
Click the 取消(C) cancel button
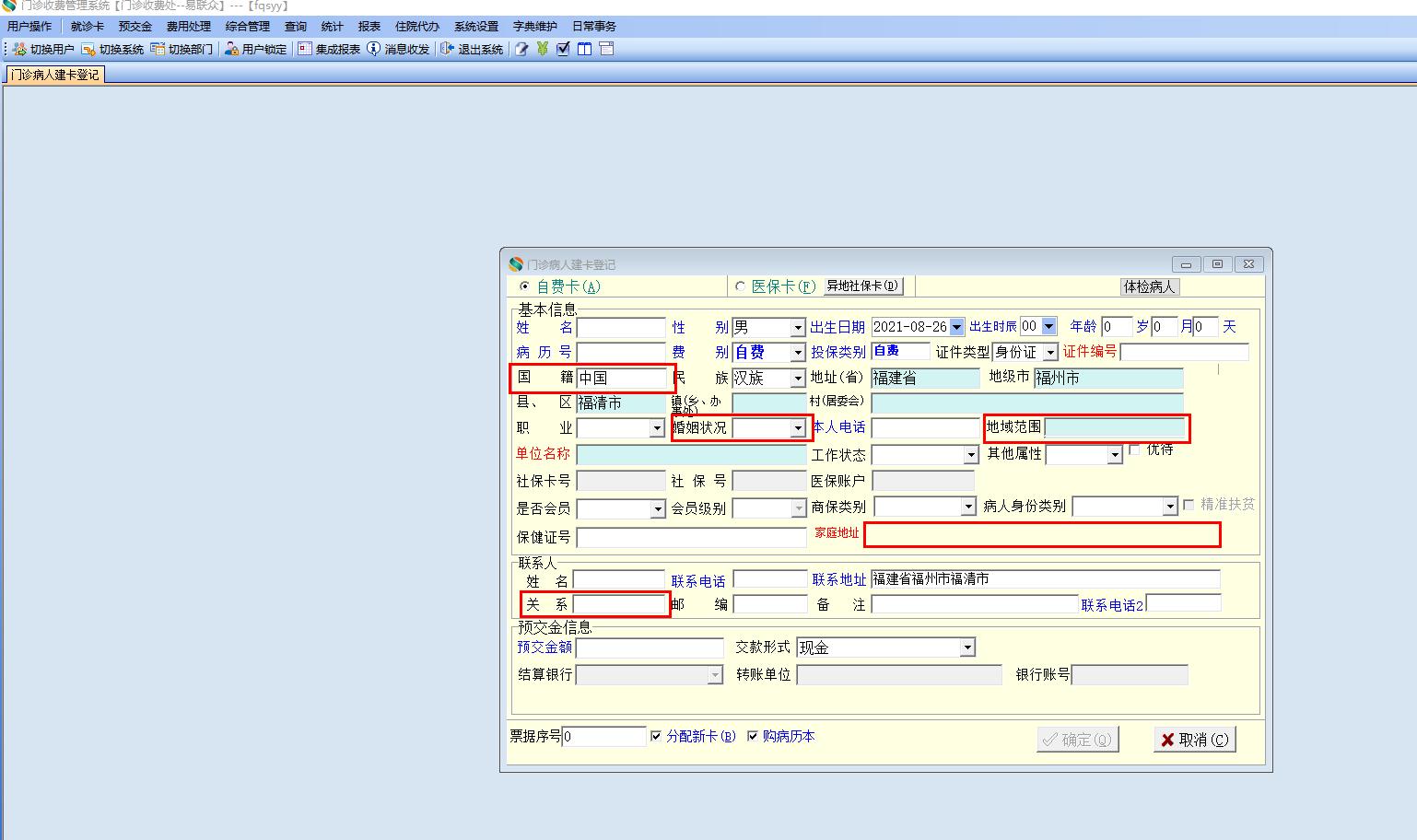pos(1195,740)
